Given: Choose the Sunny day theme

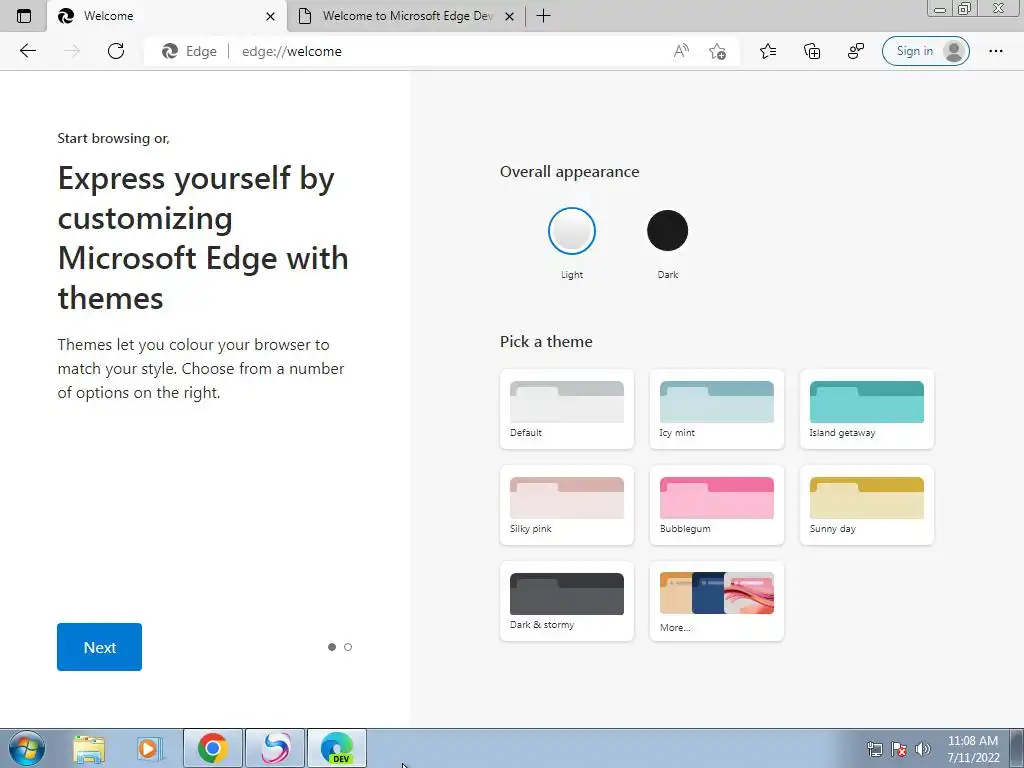Looking at the screenshot, I should point(867,505).
